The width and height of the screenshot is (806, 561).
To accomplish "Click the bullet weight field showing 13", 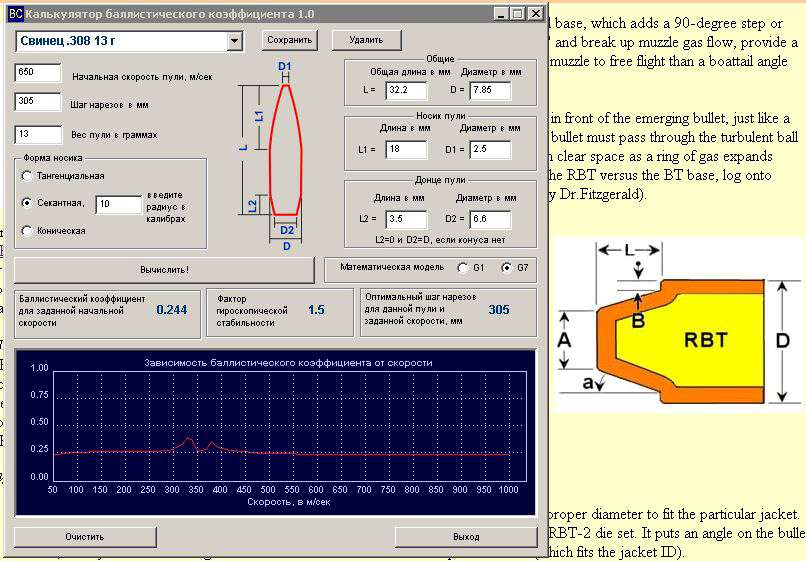I will pyautogui.click(x=38, y=134).
